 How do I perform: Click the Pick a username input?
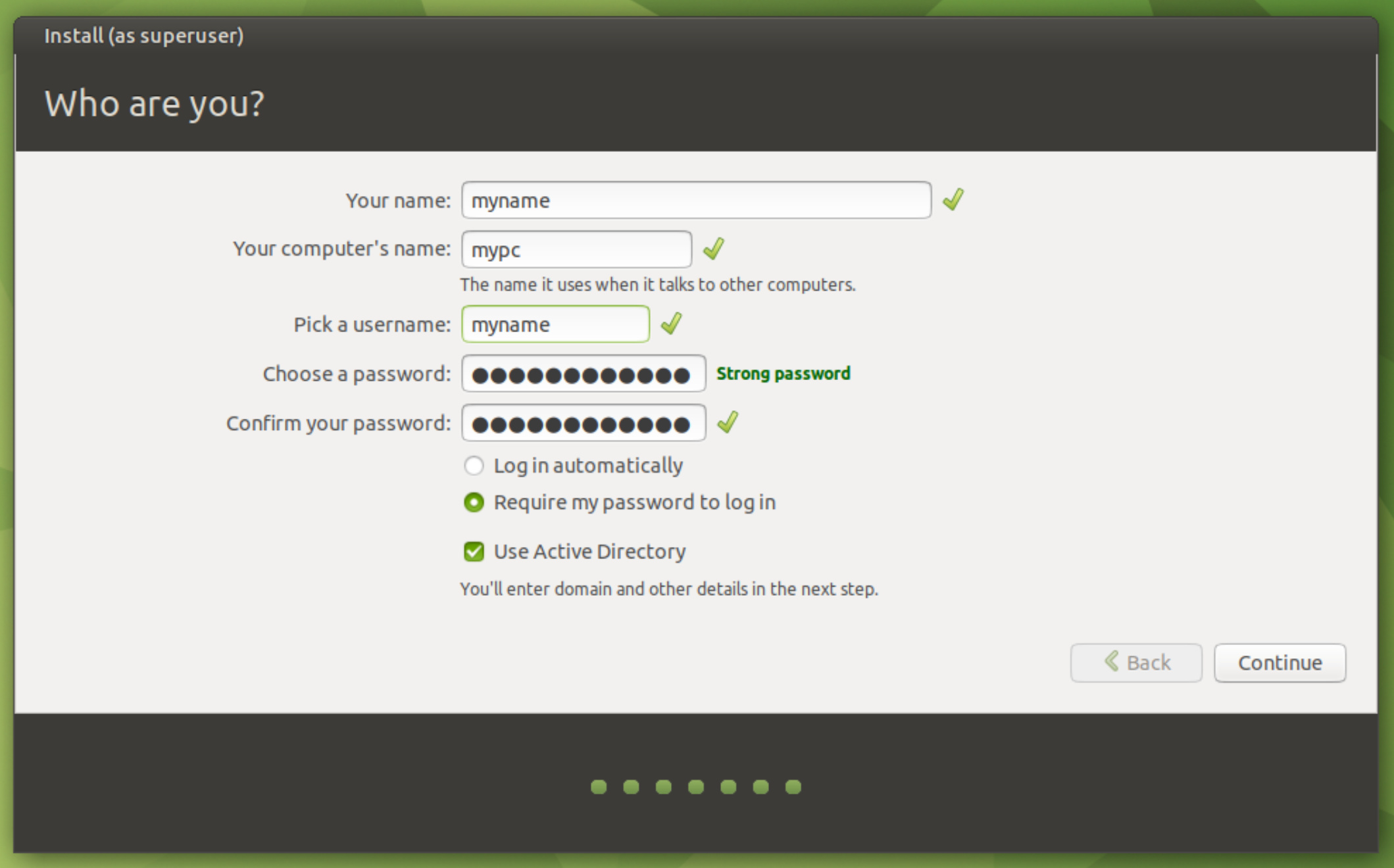coord(555,324)
